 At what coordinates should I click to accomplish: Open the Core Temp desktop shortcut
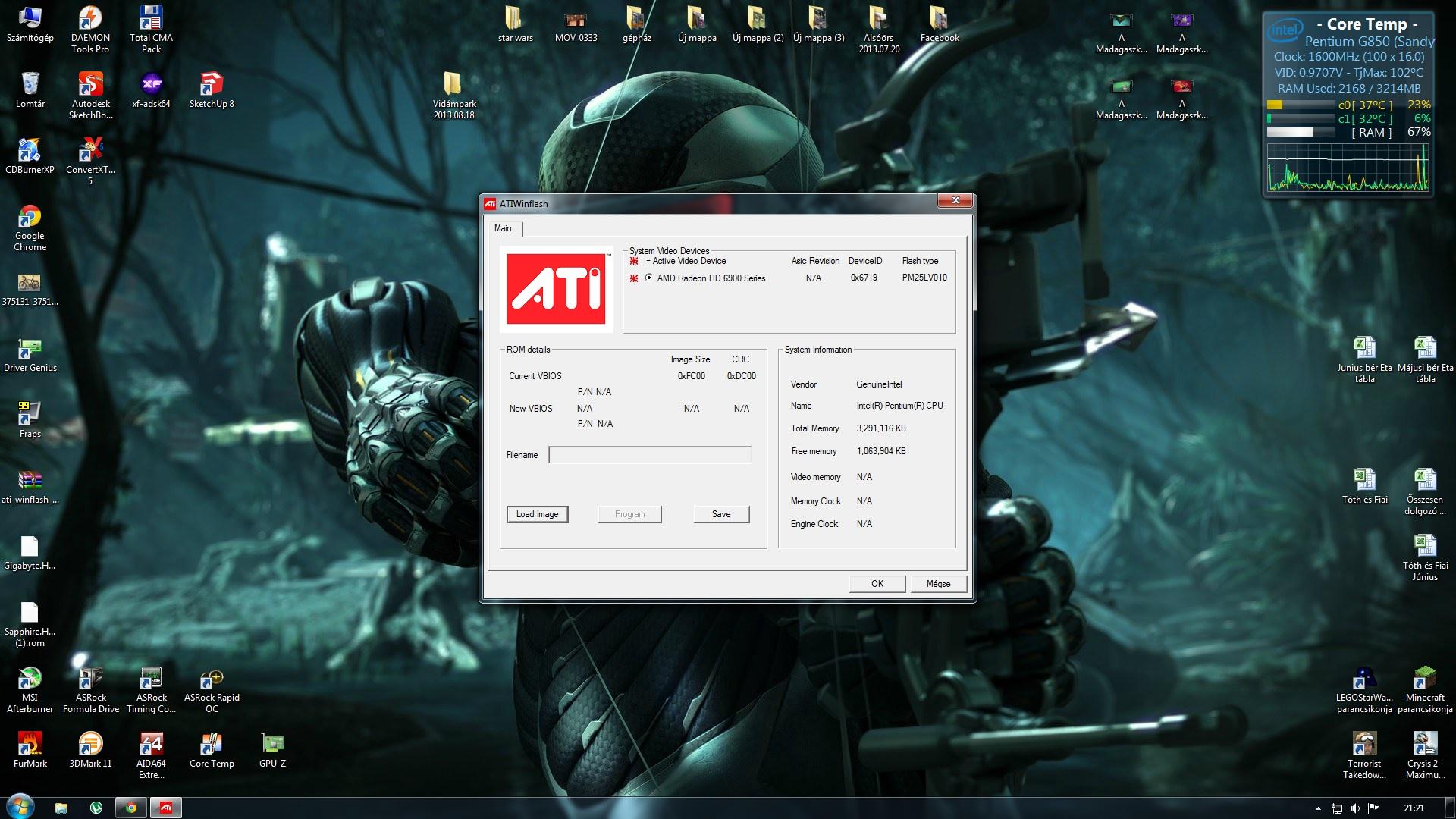212,750
